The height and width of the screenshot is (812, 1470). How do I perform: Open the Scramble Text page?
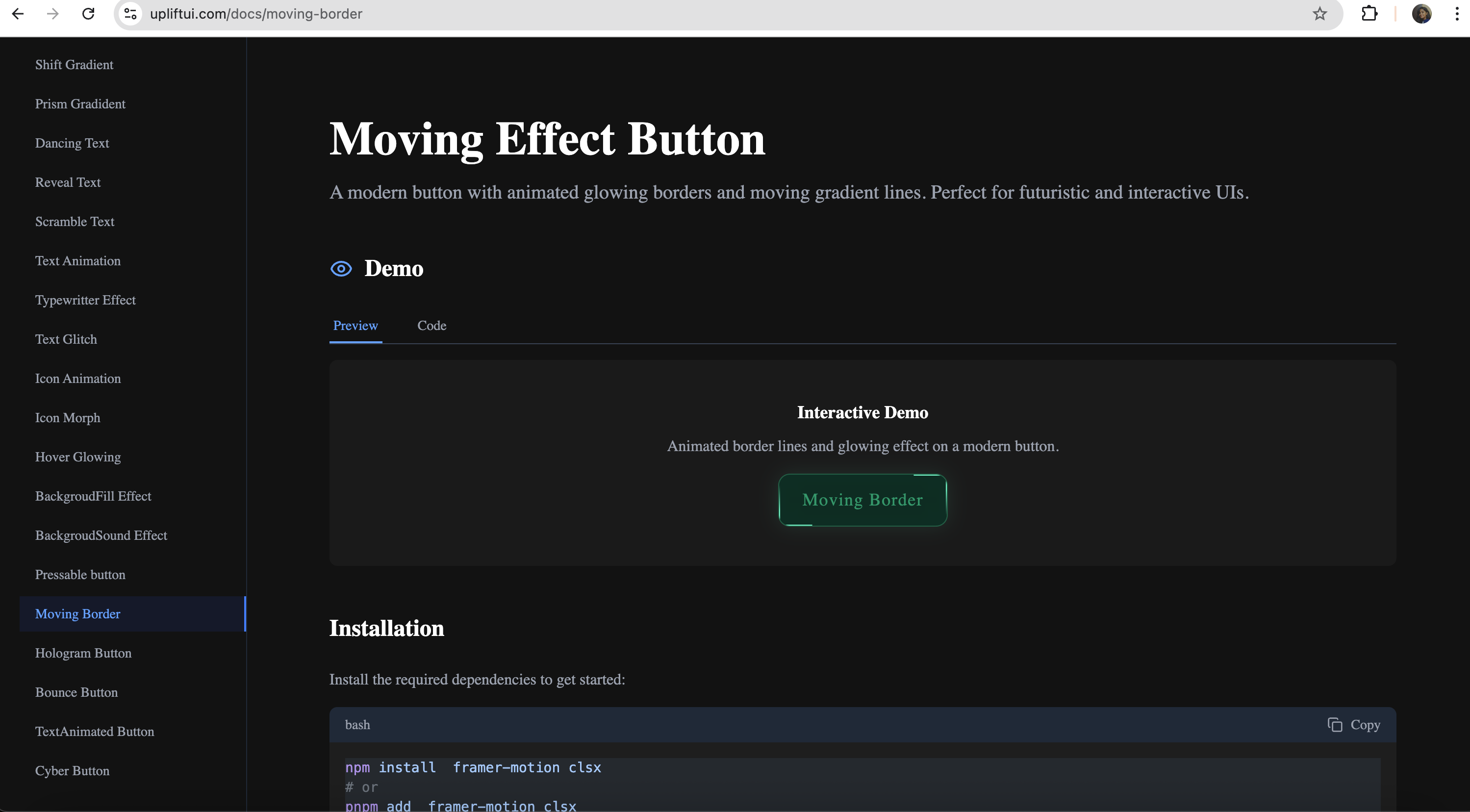pyautogui.click(x=75, y=222)
